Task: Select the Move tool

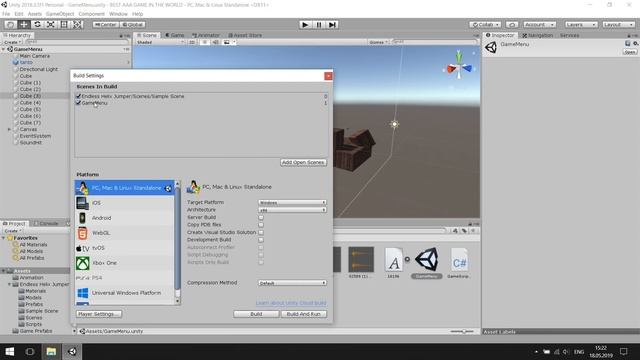Action: pyautogui.click(x=24, y=24)
